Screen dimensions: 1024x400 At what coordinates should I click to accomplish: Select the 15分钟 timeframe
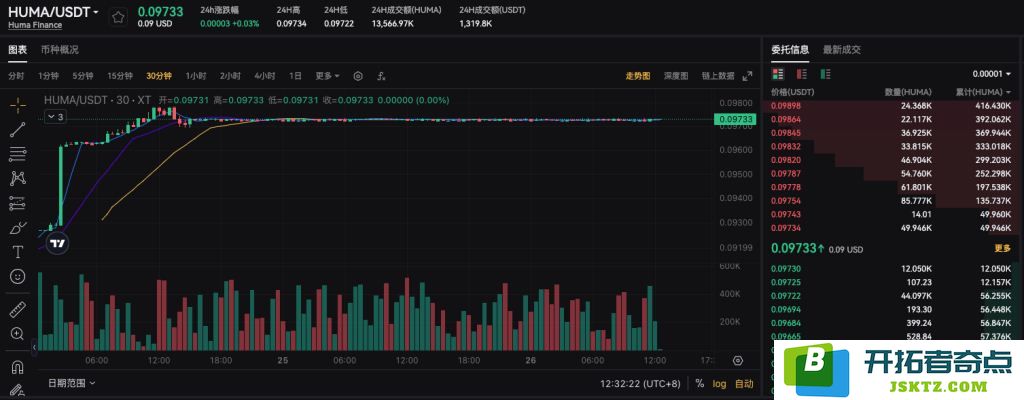120,76
